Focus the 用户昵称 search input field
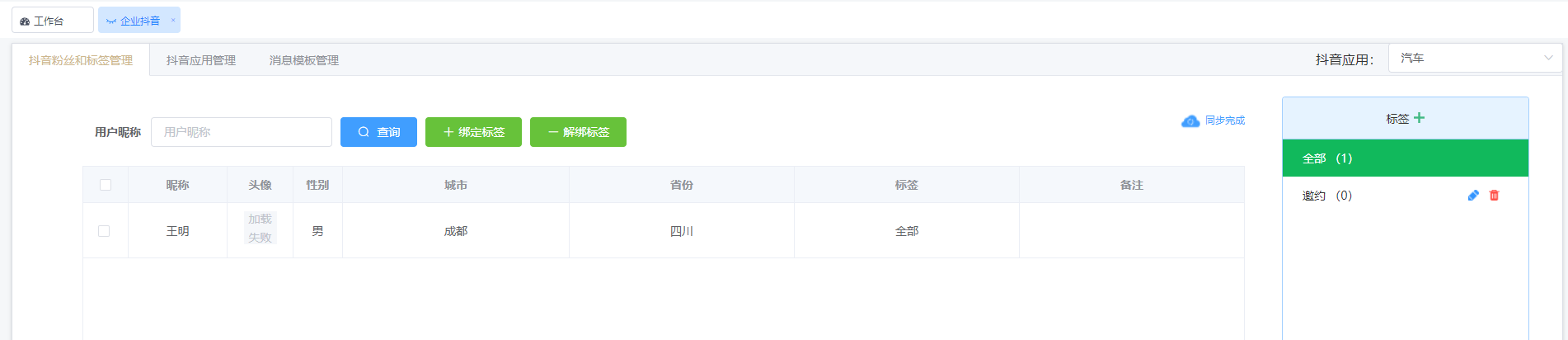 pyautogui.click(x=242, y=132)
